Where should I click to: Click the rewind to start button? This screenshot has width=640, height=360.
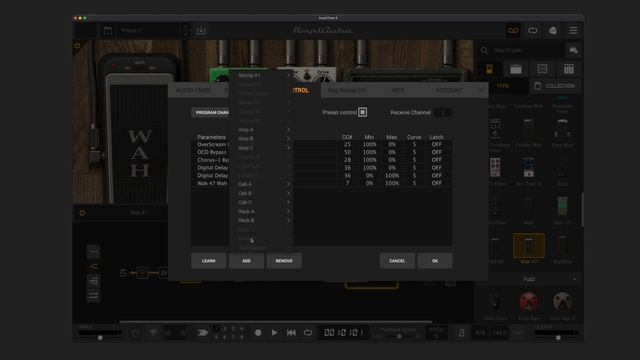coord(291,333)
